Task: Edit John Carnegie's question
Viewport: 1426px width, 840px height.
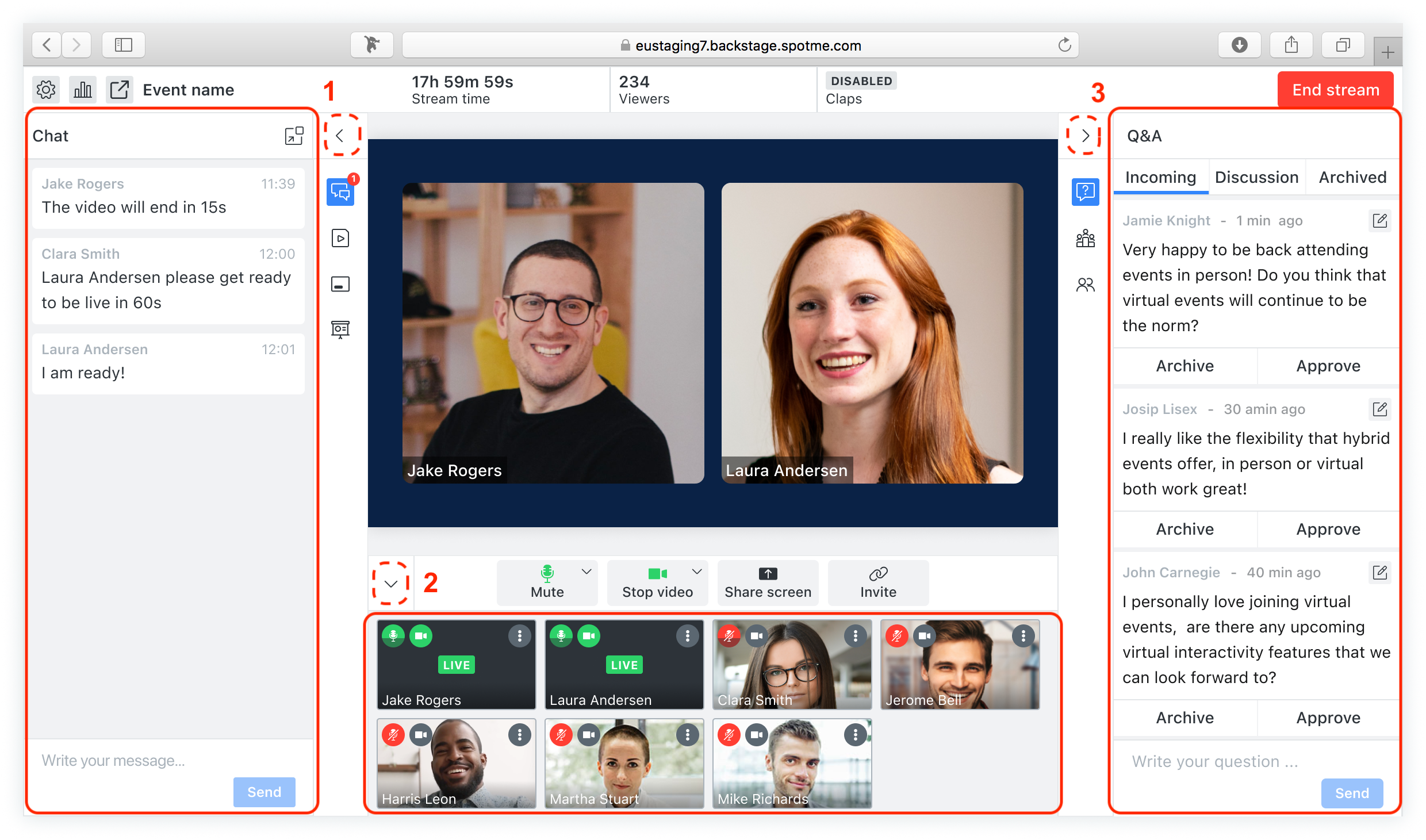Action: tap(1380, 573)
